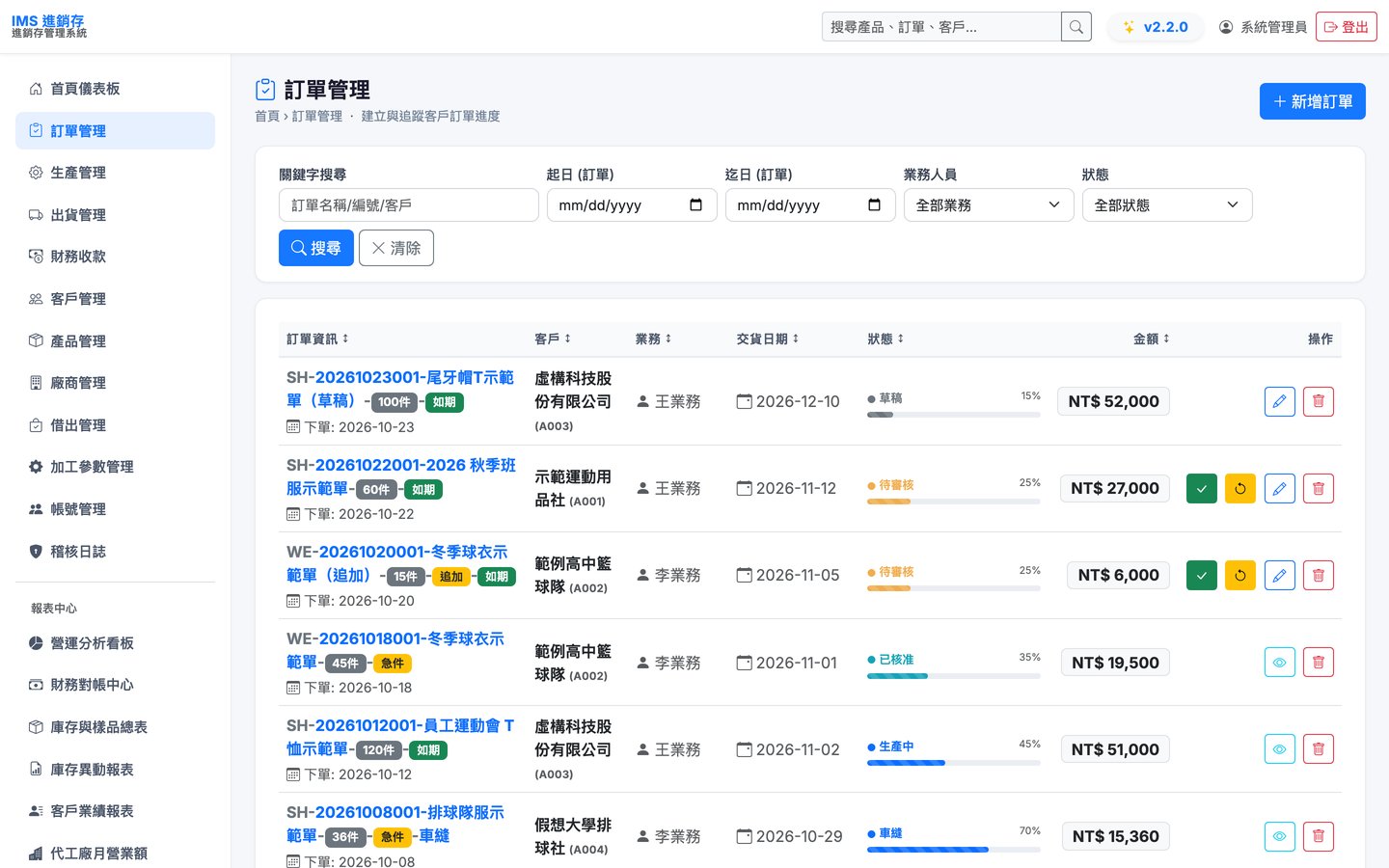Screen dimensions: 1389x868
Task: Clear filters with the 清除 button
Action: tap(396, 248)
